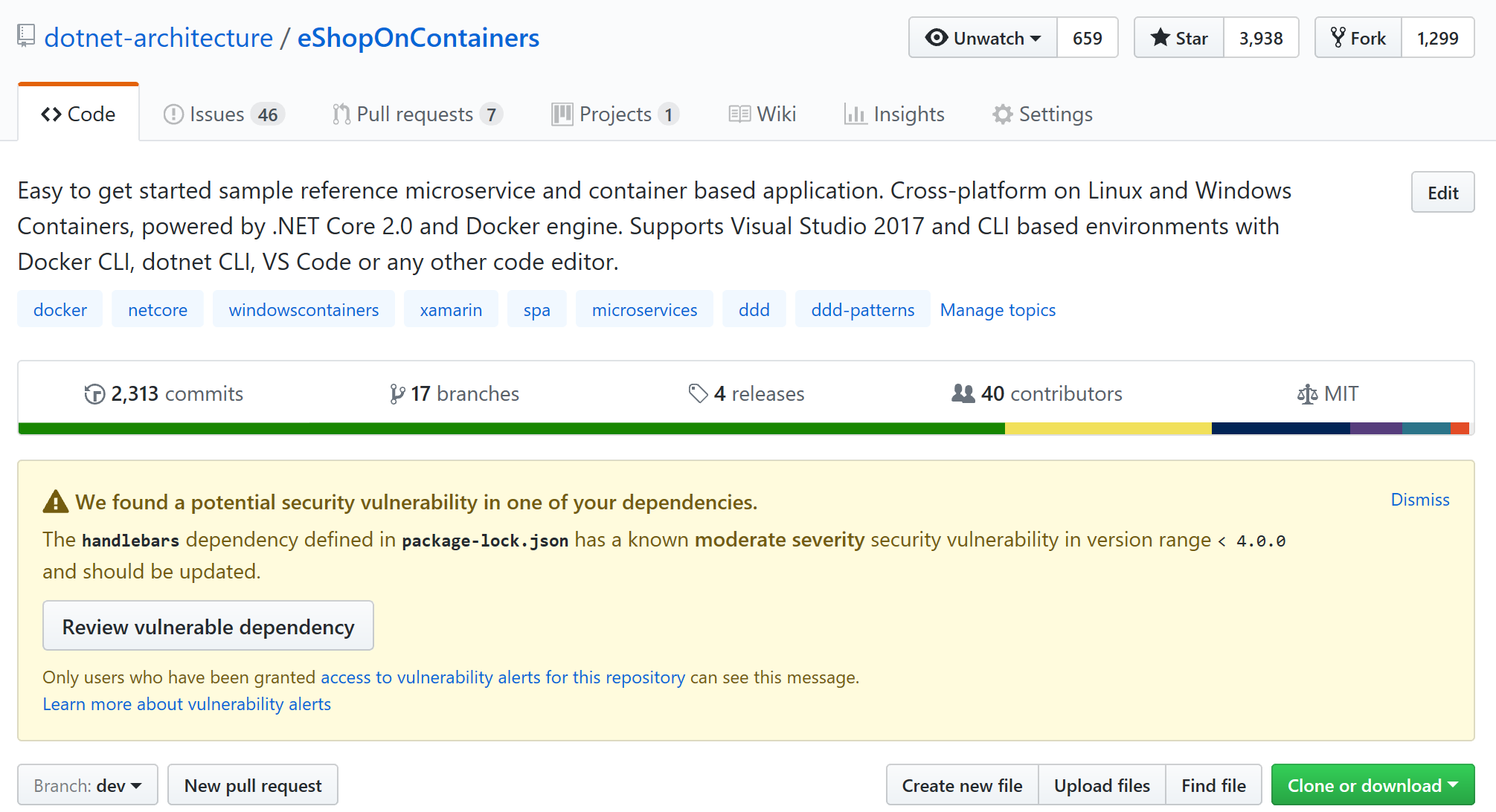Dismiss the security vulnerability alert

click(x=1419, y=499)
